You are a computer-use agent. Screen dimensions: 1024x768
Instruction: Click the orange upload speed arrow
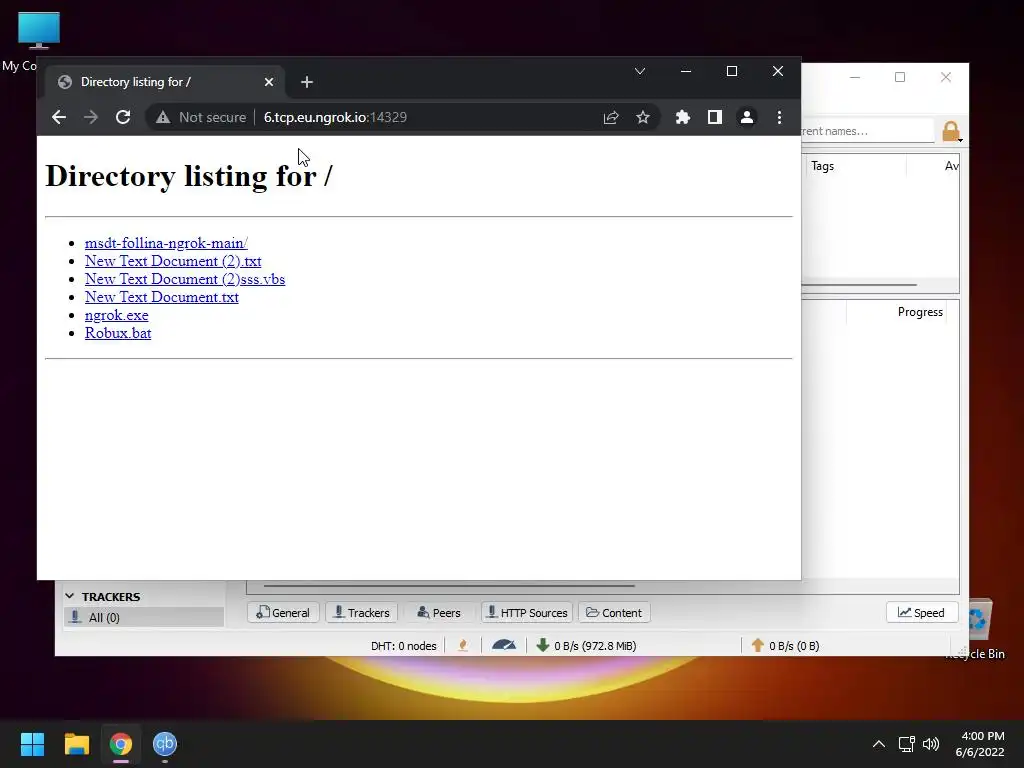758,645
